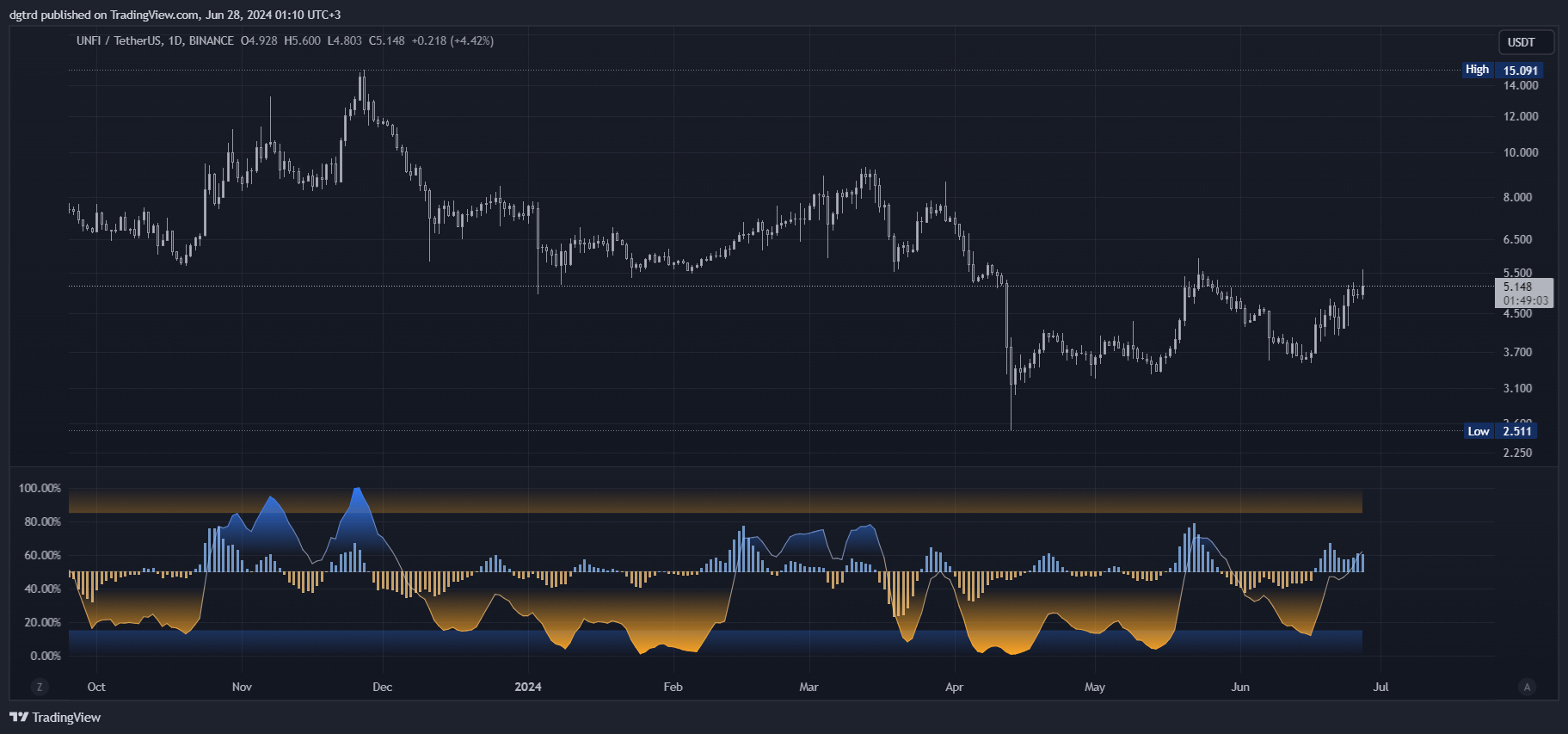Click the +0.218 (+4.42%) change value
This screenshot has width=1568, height=734.
(x=452, y=40)
